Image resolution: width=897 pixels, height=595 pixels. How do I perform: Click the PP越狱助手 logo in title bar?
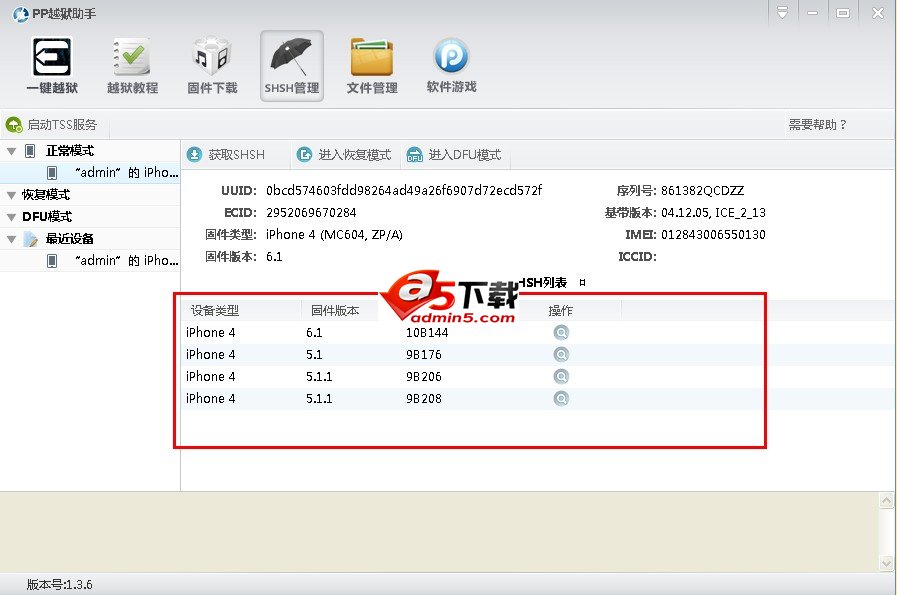tap(21, 14)
